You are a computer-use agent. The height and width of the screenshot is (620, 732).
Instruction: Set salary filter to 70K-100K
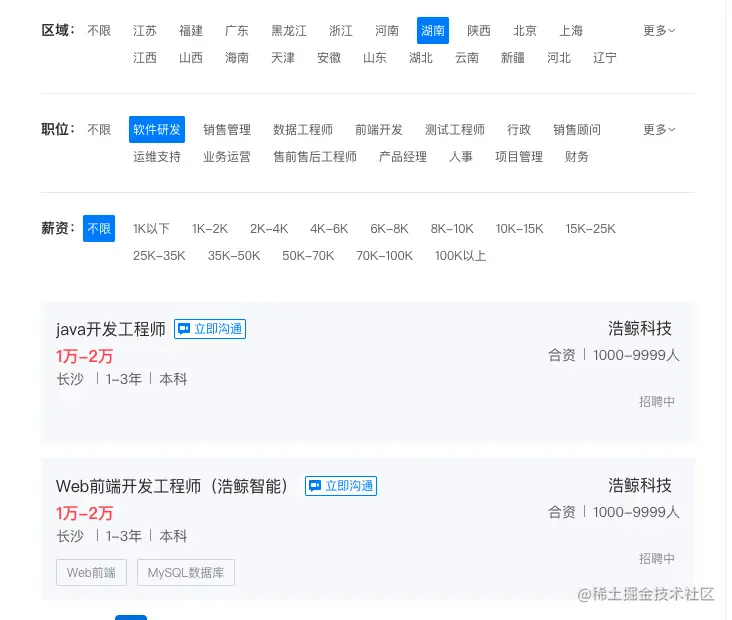click(384, 256)
